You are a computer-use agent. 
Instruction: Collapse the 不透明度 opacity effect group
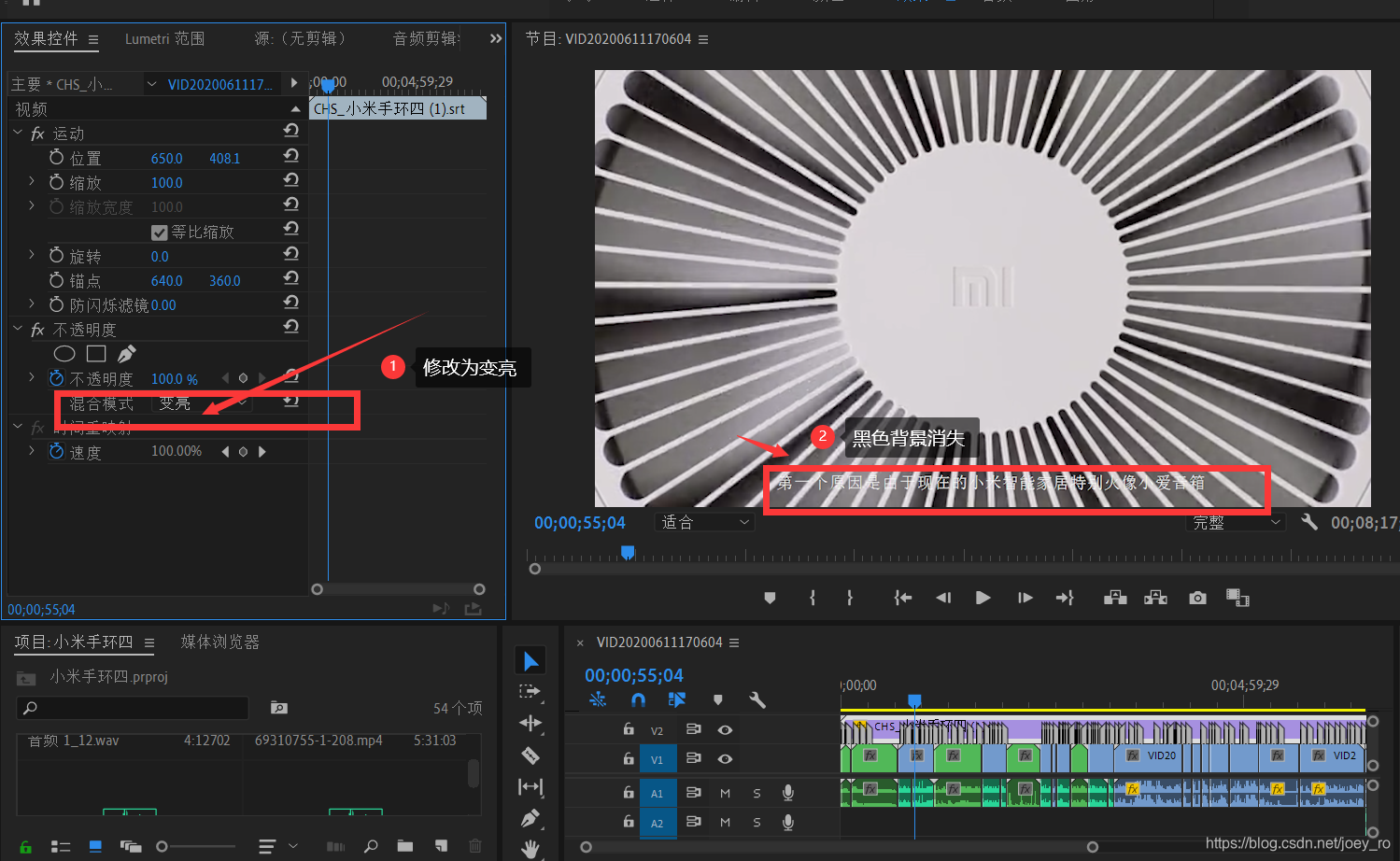pos(18,329)
